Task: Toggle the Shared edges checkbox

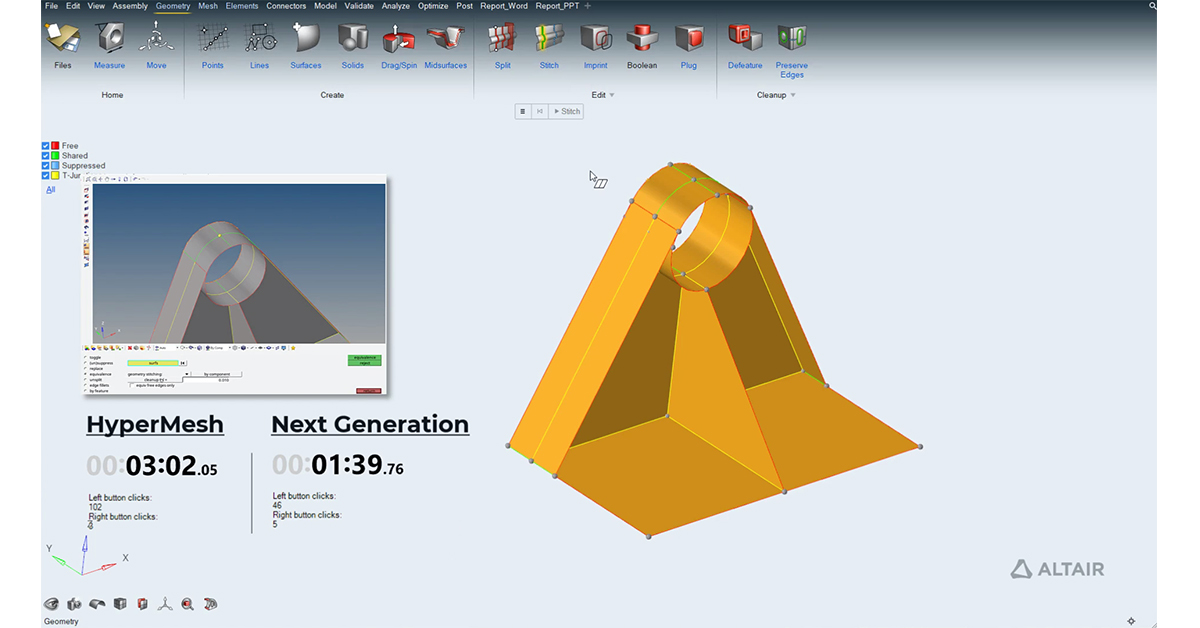Action: [x=45, y=156]
